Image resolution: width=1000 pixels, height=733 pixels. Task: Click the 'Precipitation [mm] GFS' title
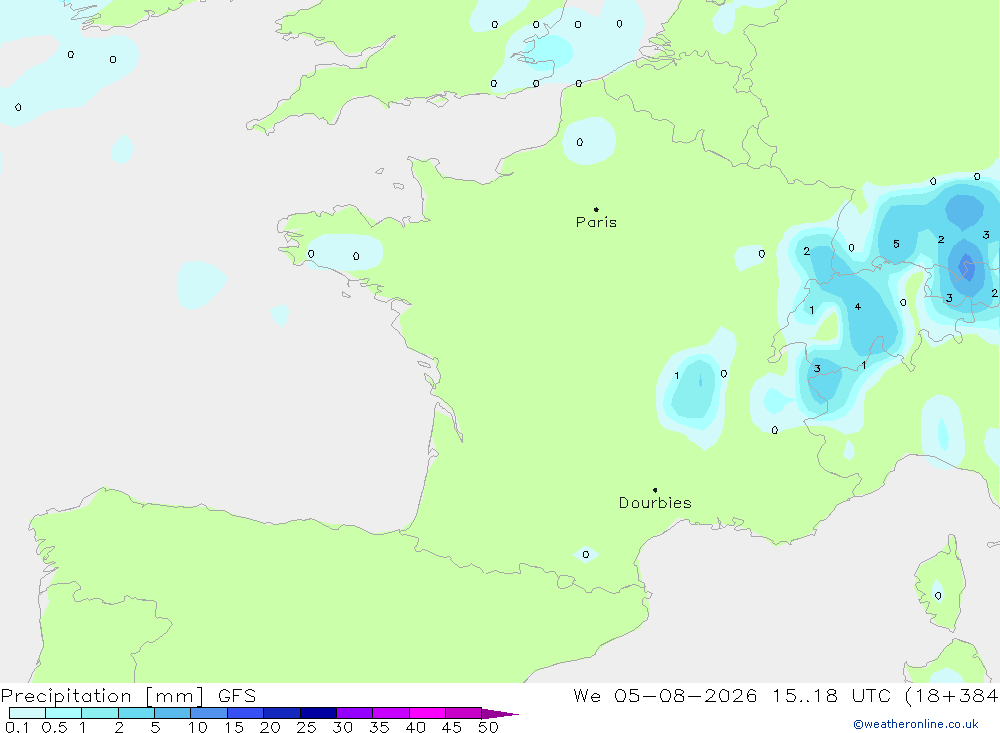pos(128,695)
